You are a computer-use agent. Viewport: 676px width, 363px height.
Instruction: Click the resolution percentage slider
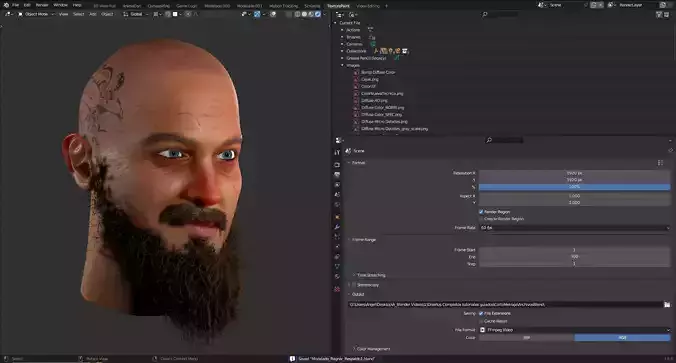(x=575, y=187)
